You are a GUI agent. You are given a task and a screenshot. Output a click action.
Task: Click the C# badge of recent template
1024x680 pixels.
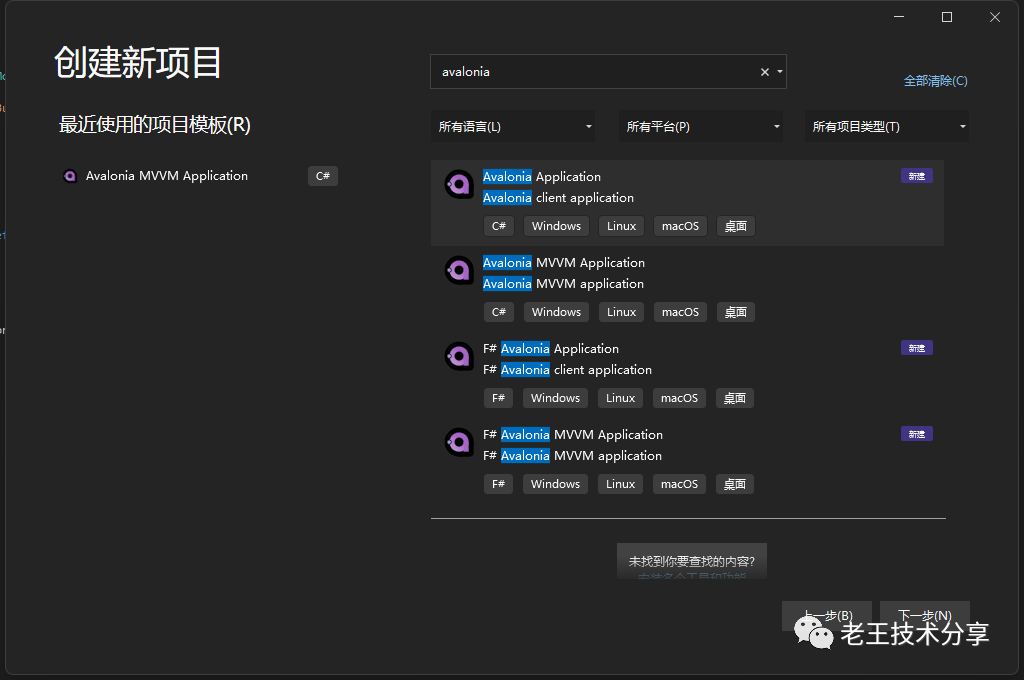(323, 176)
